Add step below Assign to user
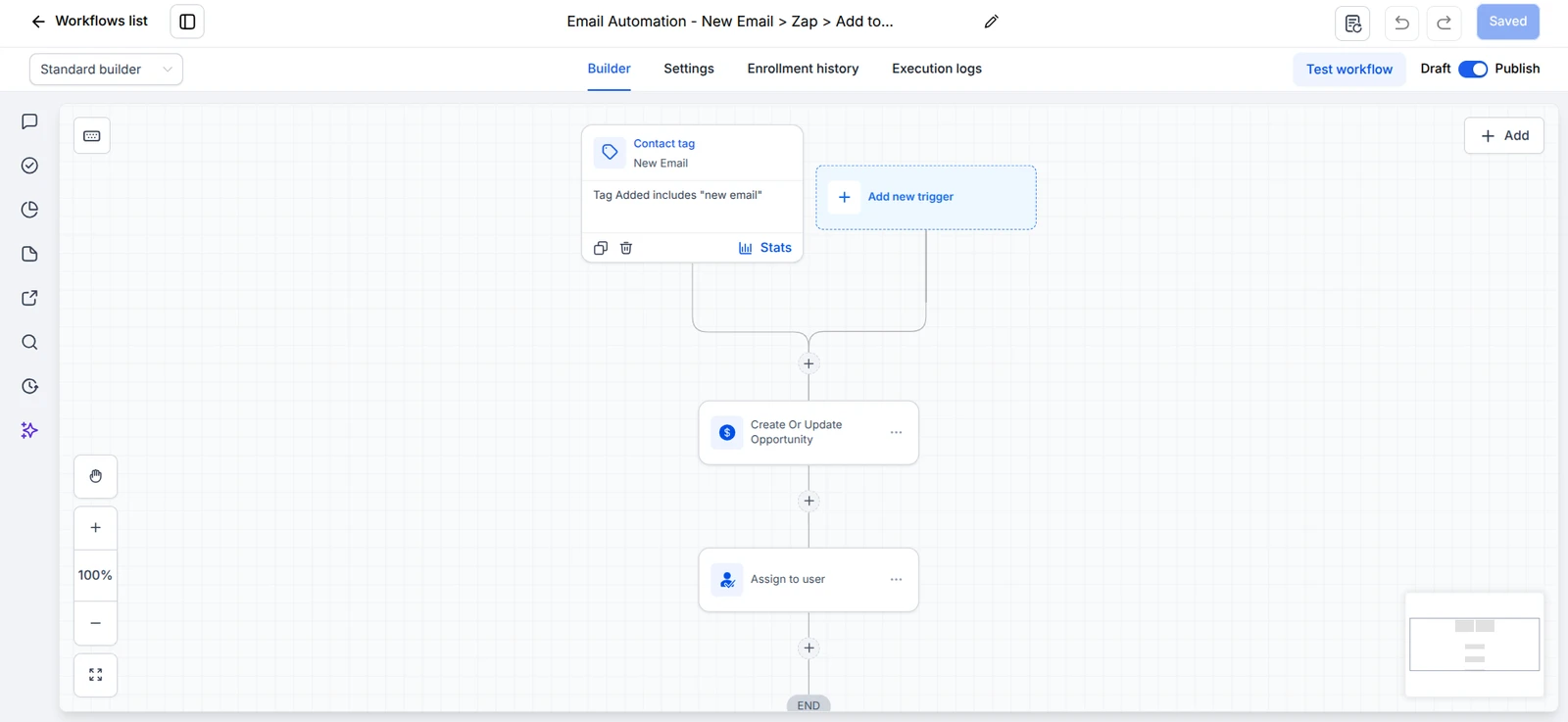Viewport: 1568px width, 722px height. 808,648
